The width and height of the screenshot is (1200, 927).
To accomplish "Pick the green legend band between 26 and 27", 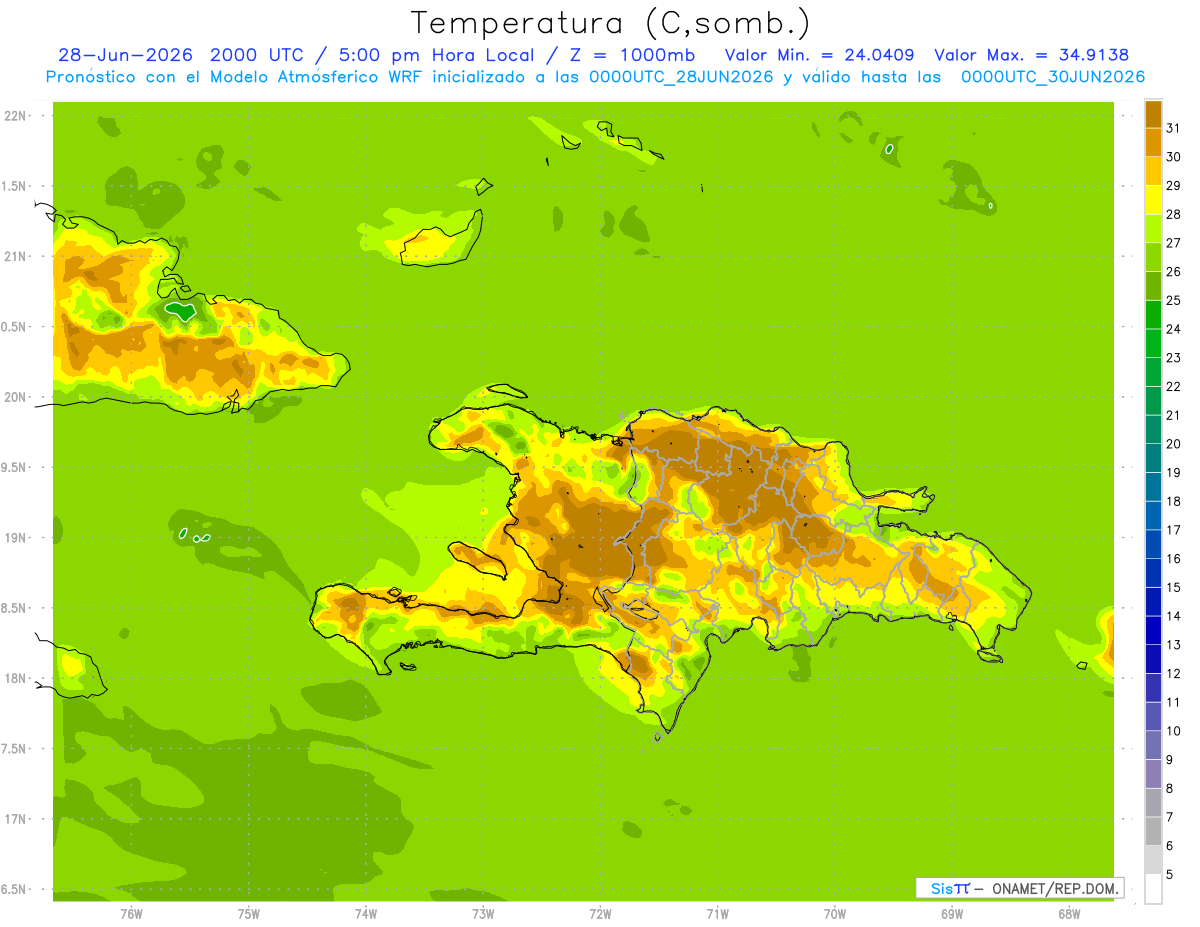I will pos(1153,258).
